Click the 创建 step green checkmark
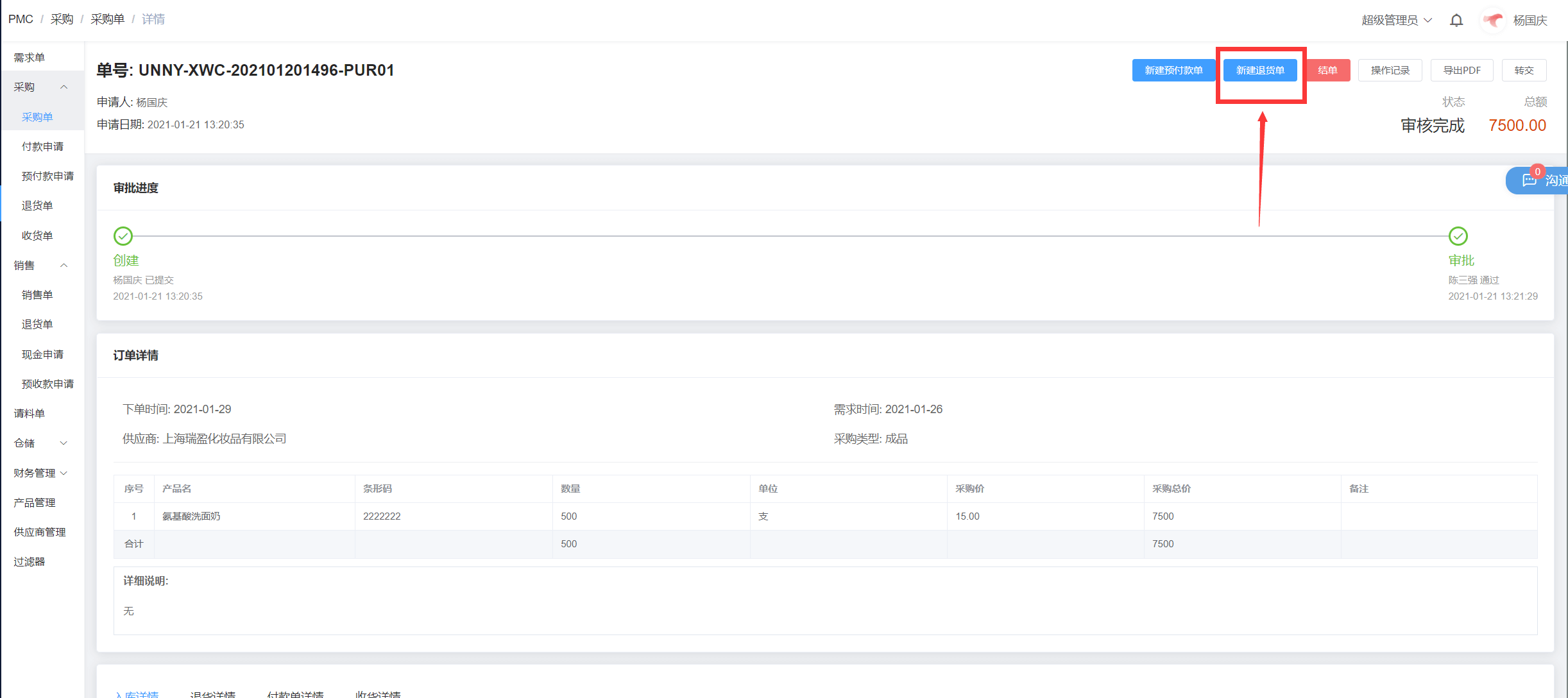Viewport: 1568px width, 698px height. coord(123,236)
